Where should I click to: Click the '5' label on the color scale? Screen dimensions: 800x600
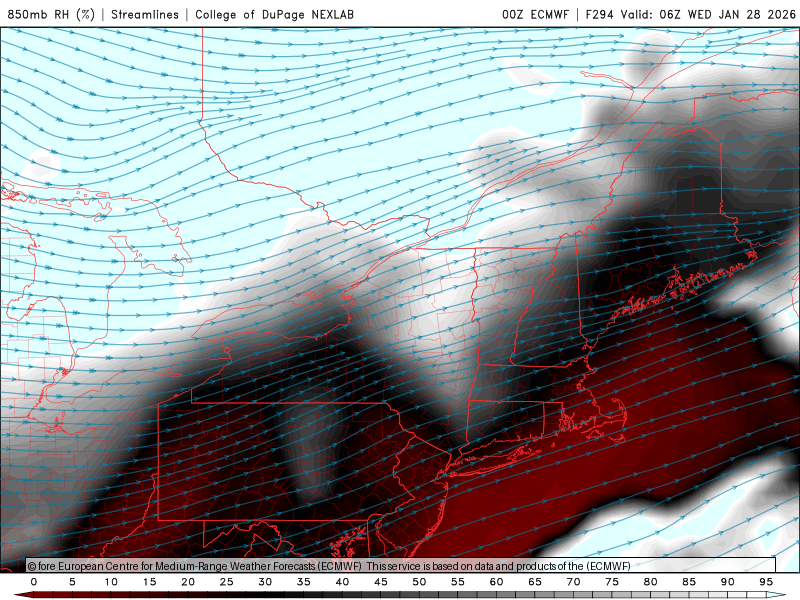pyautogui.click(x=72, y=582)
